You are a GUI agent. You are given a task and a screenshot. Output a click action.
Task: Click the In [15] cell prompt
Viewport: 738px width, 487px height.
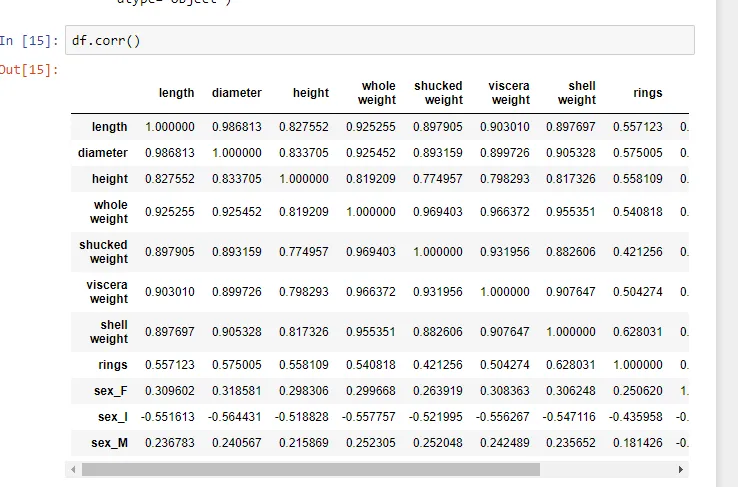[29, 41]
